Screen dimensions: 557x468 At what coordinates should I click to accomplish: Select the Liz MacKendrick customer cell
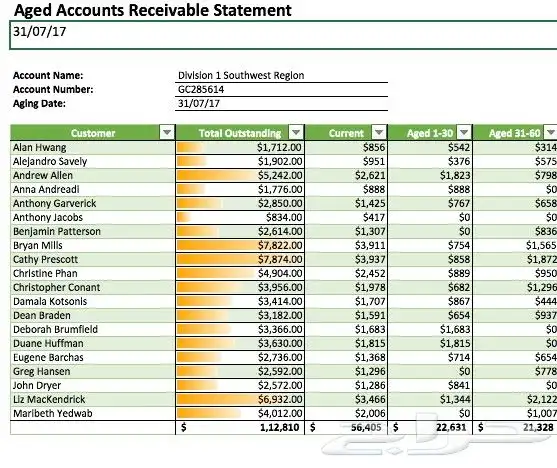93,399
